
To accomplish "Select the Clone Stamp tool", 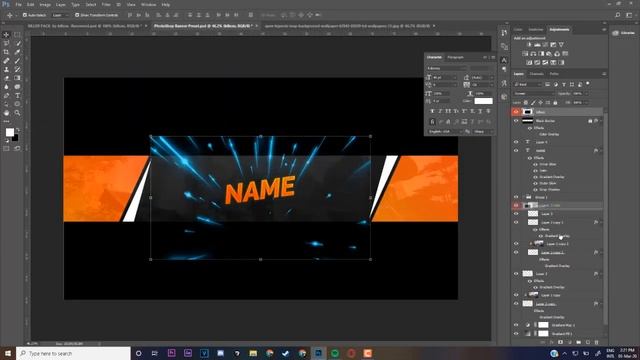I will coord(6,69).
